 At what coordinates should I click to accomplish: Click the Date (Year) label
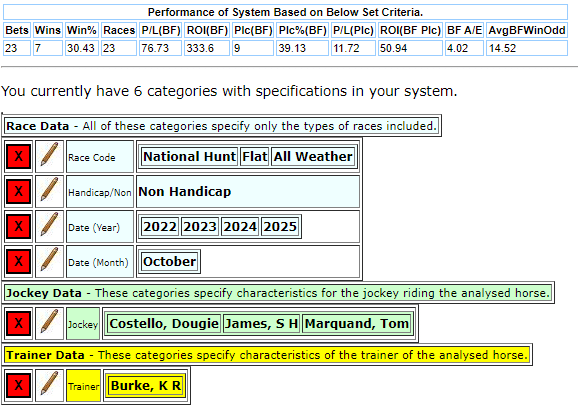point(100,227)
